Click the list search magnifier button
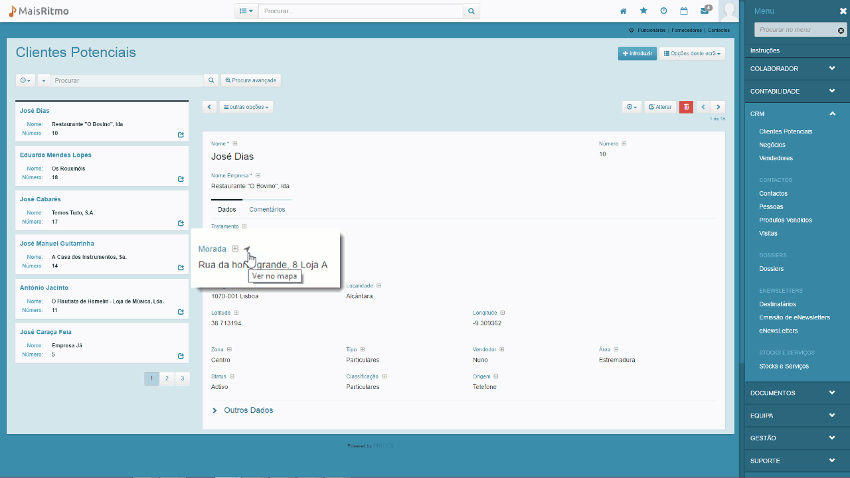This screenshot has height=478, width=850. (211, 80)
